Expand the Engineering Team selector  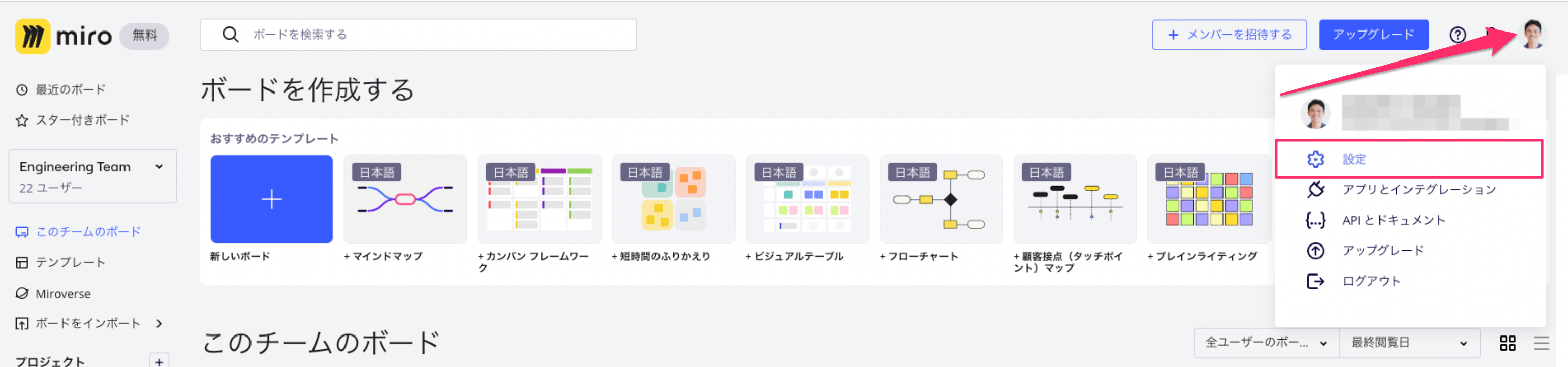coord(92,176)
